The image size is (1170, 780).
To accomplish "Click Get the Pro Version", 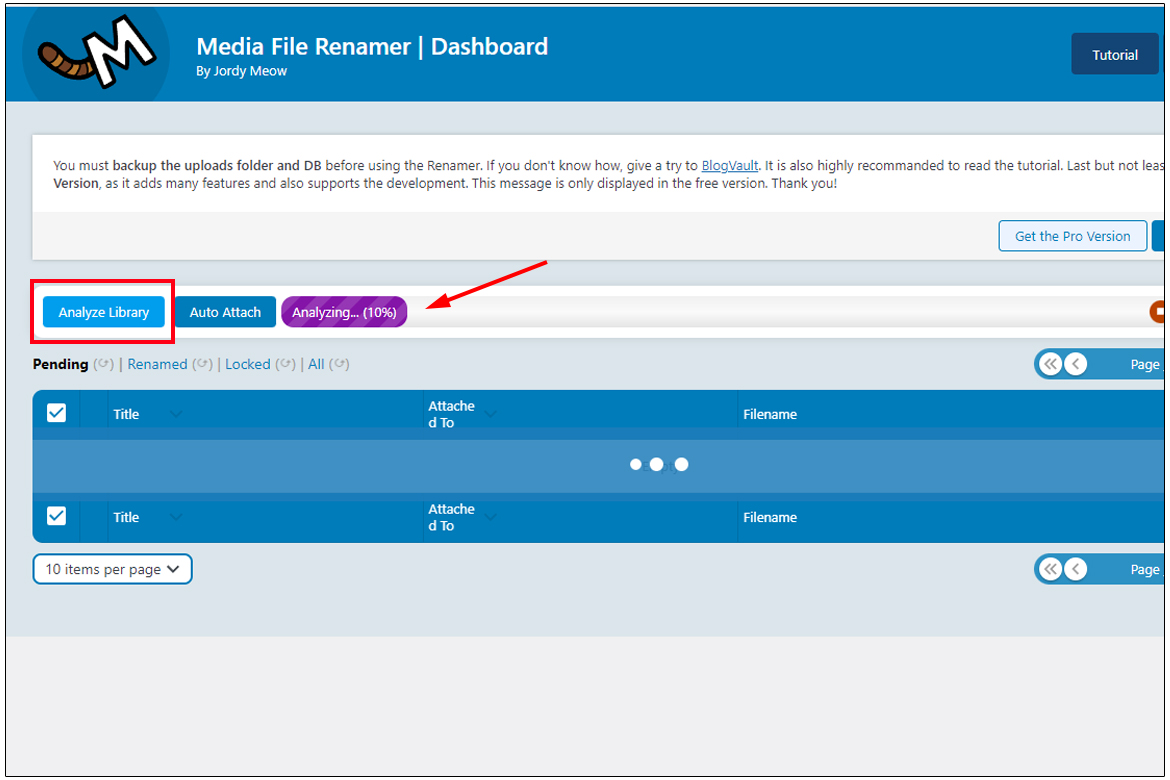I will point(1072,236).
